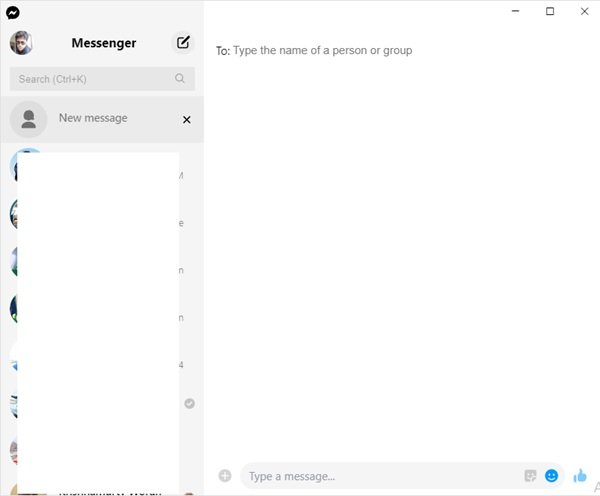Maximize the Messenger window
The image size is (600, 496).
click(x=550, y=11)
